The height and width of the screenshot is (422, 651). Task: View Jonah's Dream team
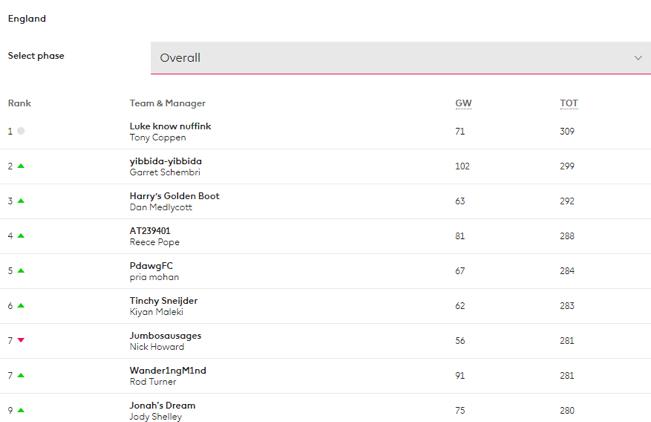[x=162, y=405]
